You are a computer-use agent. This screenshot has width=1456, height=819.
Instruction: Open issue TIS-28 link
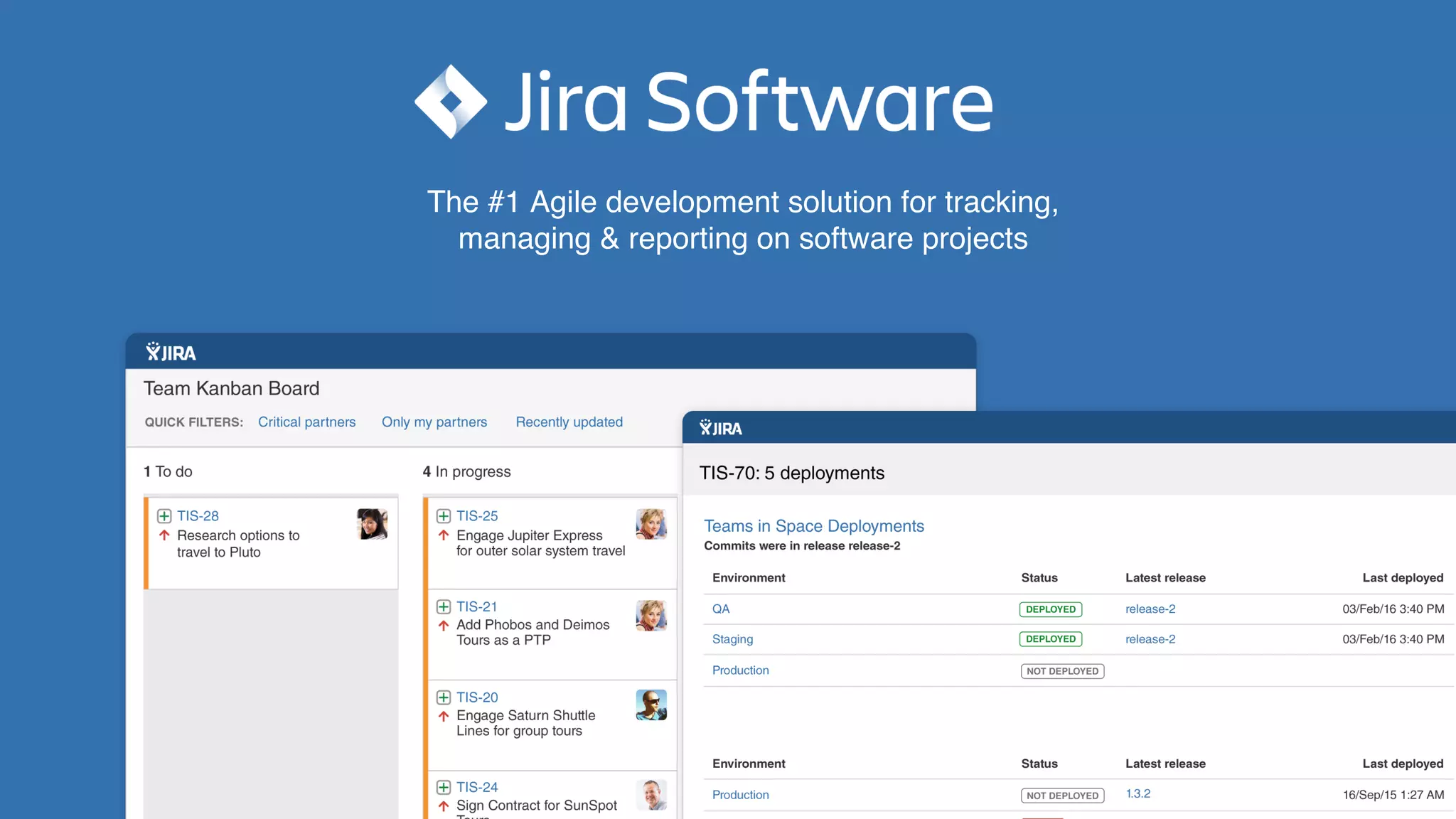pos(198,516)
